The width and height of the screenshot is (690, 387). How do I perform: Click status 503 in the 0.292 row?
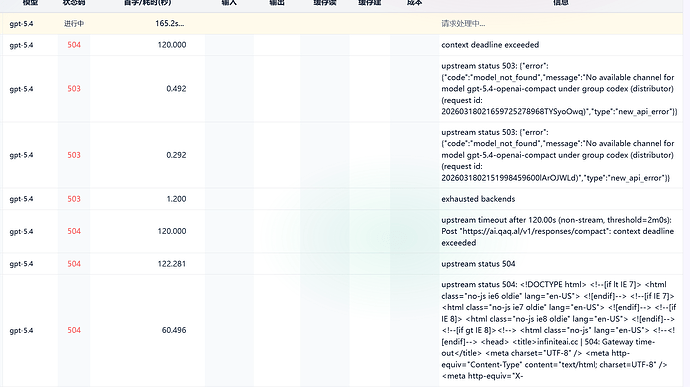74,155
